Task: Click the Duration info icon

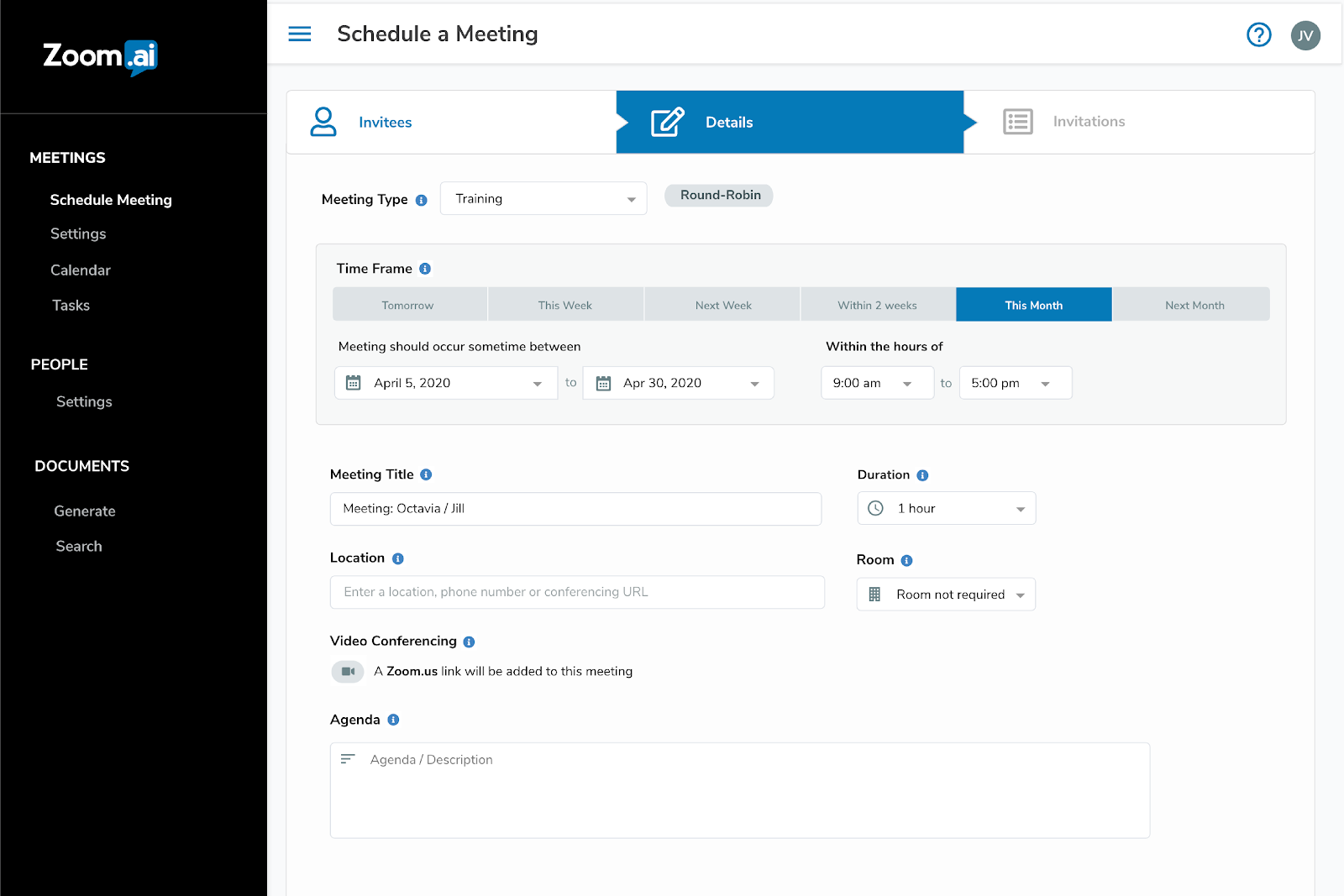Action: (922, 475)
